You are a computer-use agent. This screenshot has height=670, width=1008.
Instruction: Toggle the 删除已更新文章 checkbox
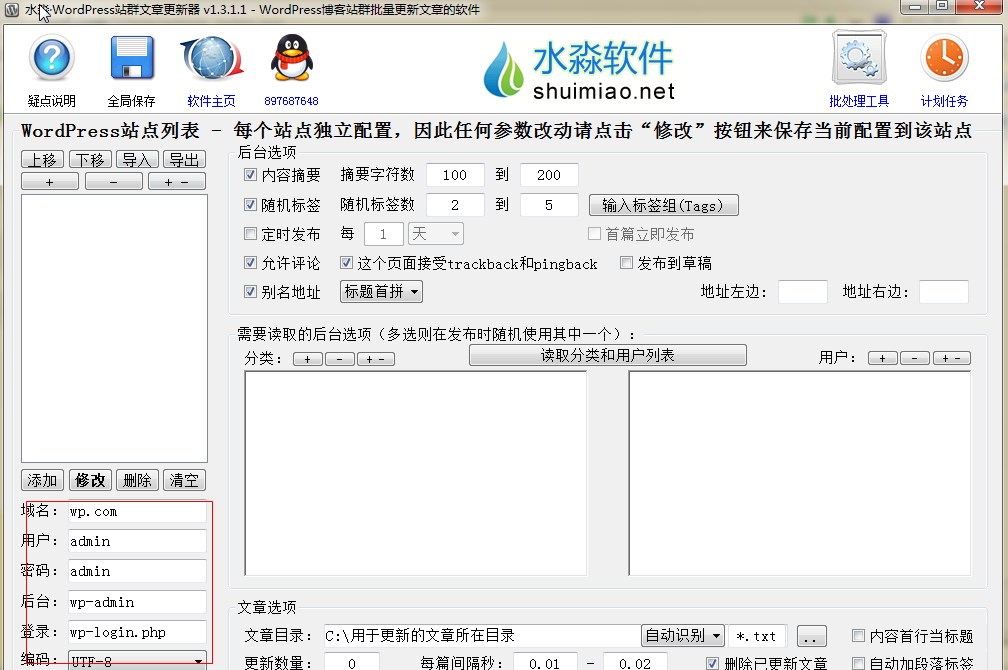(x=712, y=663)
